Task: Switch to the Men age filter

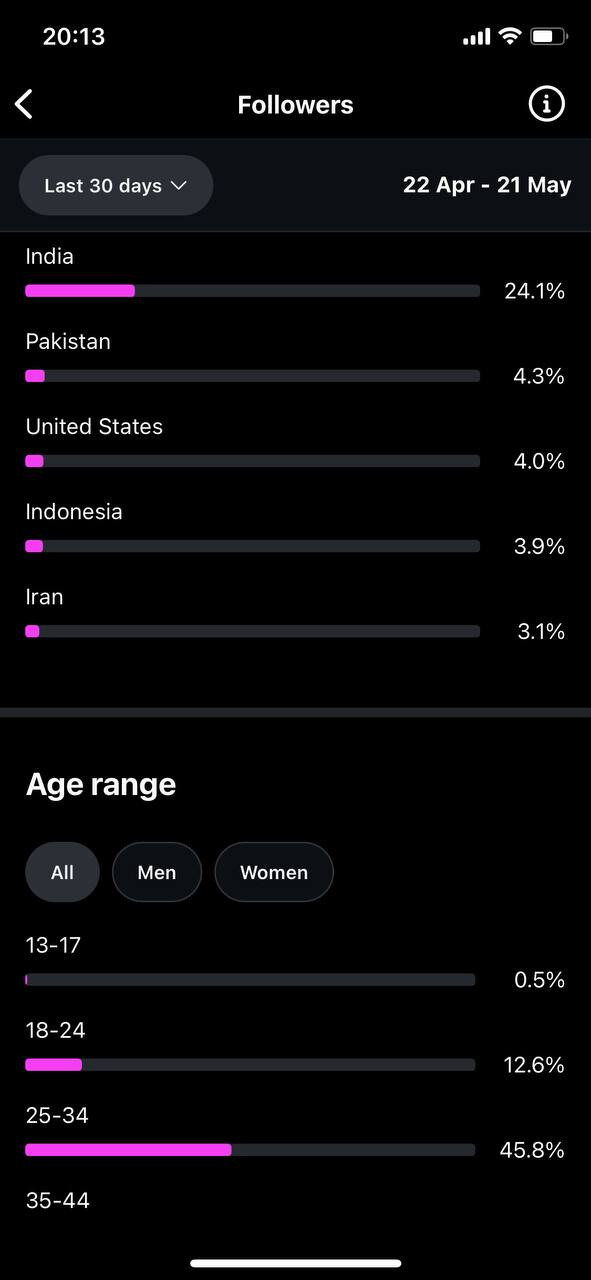Action: tap(157, 872)
